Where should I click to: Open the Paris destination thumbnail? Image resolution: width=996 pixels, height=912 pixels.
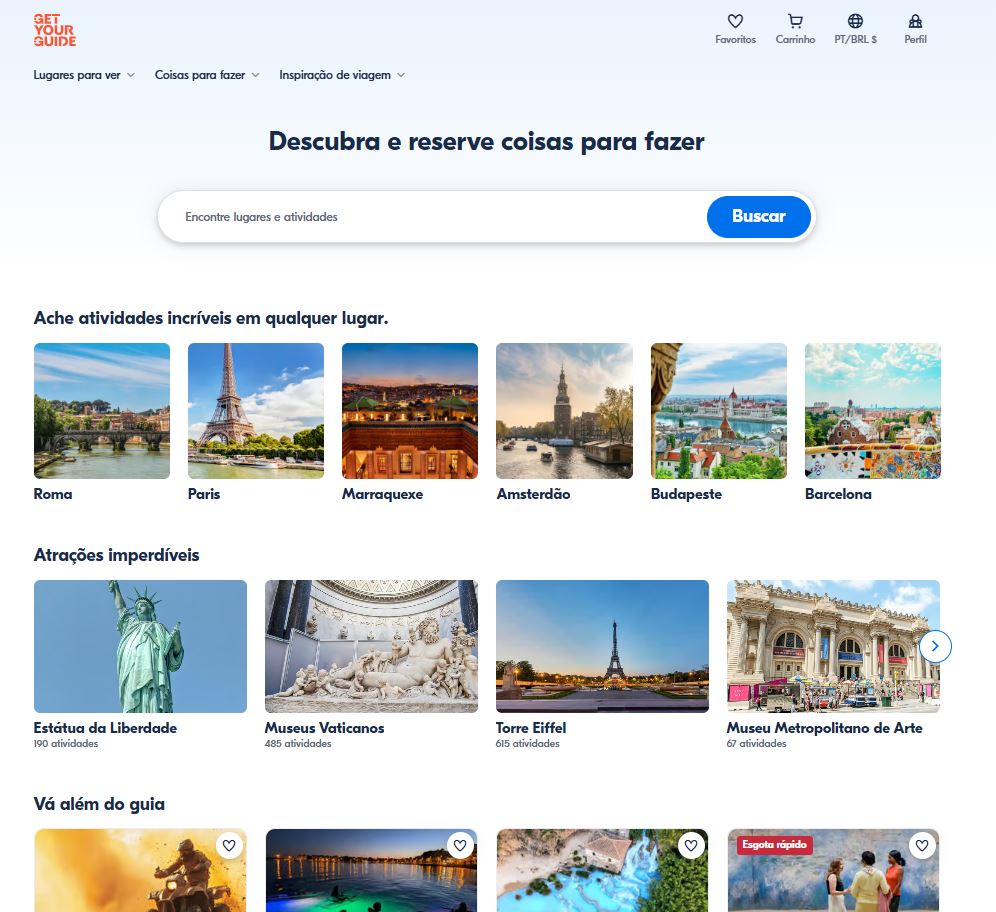pos(256,411)
